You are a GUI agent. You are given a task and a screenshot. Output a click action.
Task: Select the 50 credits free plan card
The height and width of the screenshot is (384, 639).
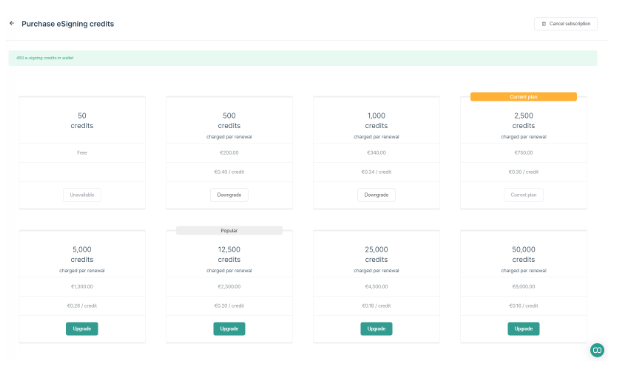tap(82, 152)
